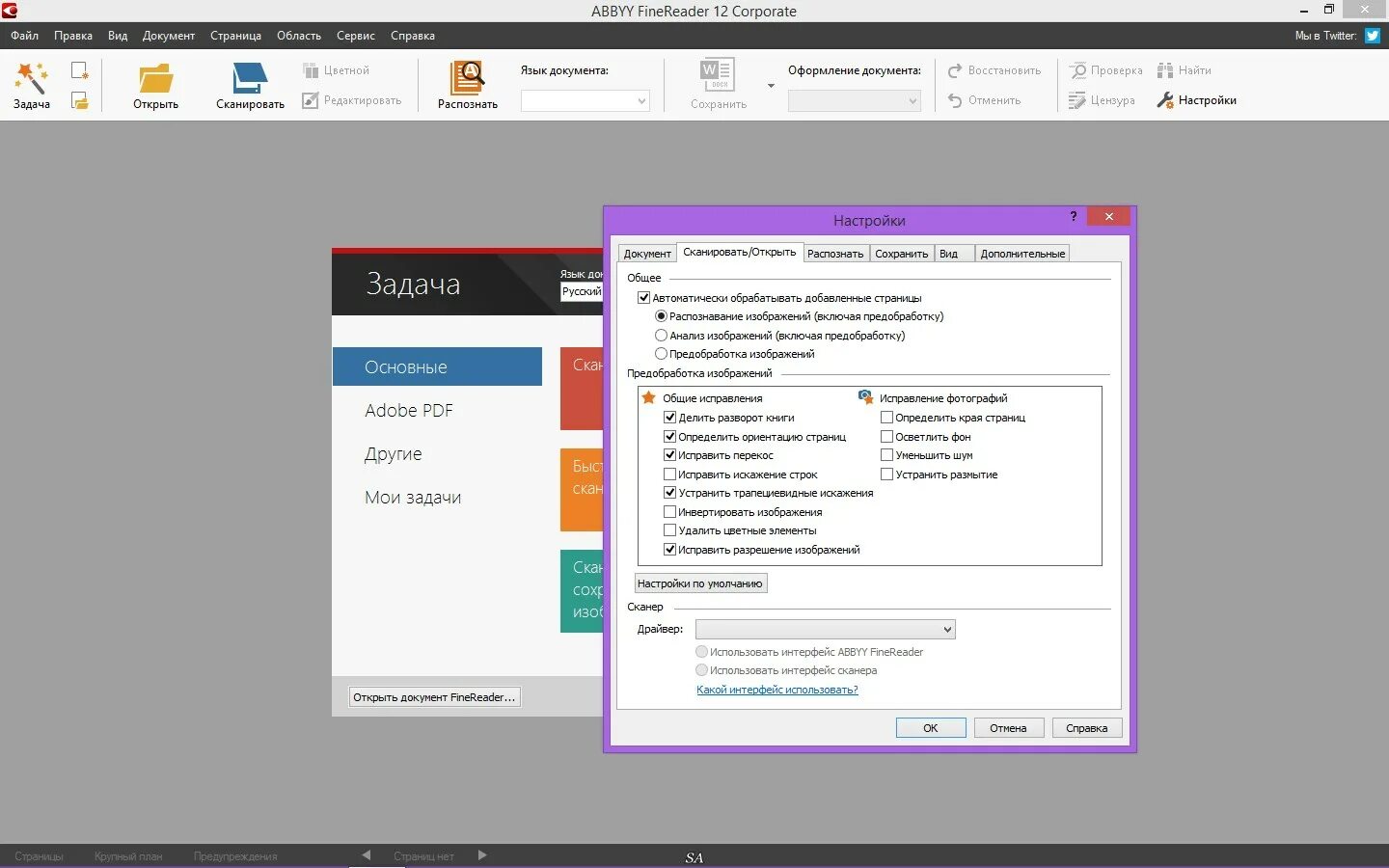The width and height of the screenshot is (1389, 868).
Task: Click Предупреждения in status bar
Action: coord(235,856)
